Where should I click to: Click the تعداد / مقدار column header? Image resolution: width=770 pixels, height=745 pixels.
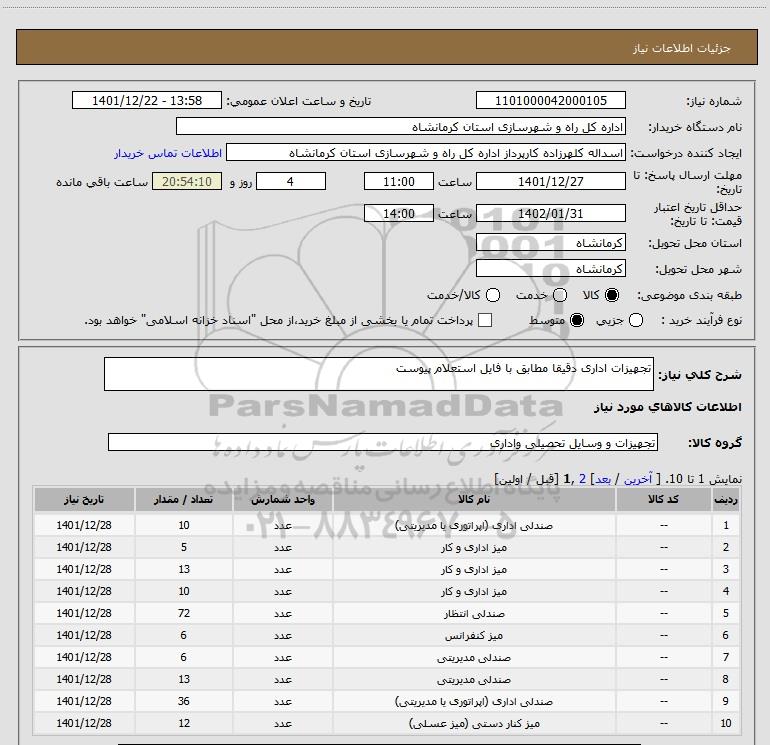[x=184, y=499]
